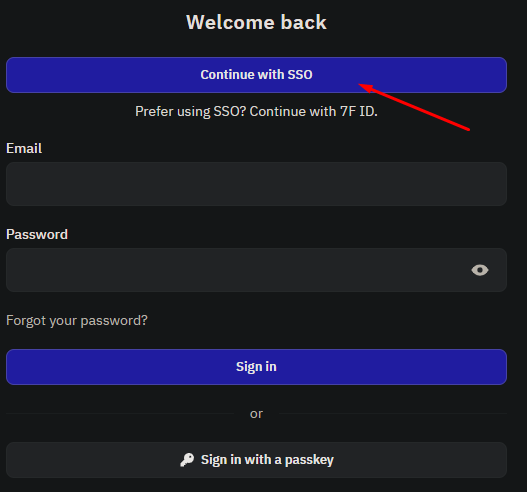This screenshot has width=527, height=492.
Task: Reset password via Forgot your password
Action: (x=77, y=321)
